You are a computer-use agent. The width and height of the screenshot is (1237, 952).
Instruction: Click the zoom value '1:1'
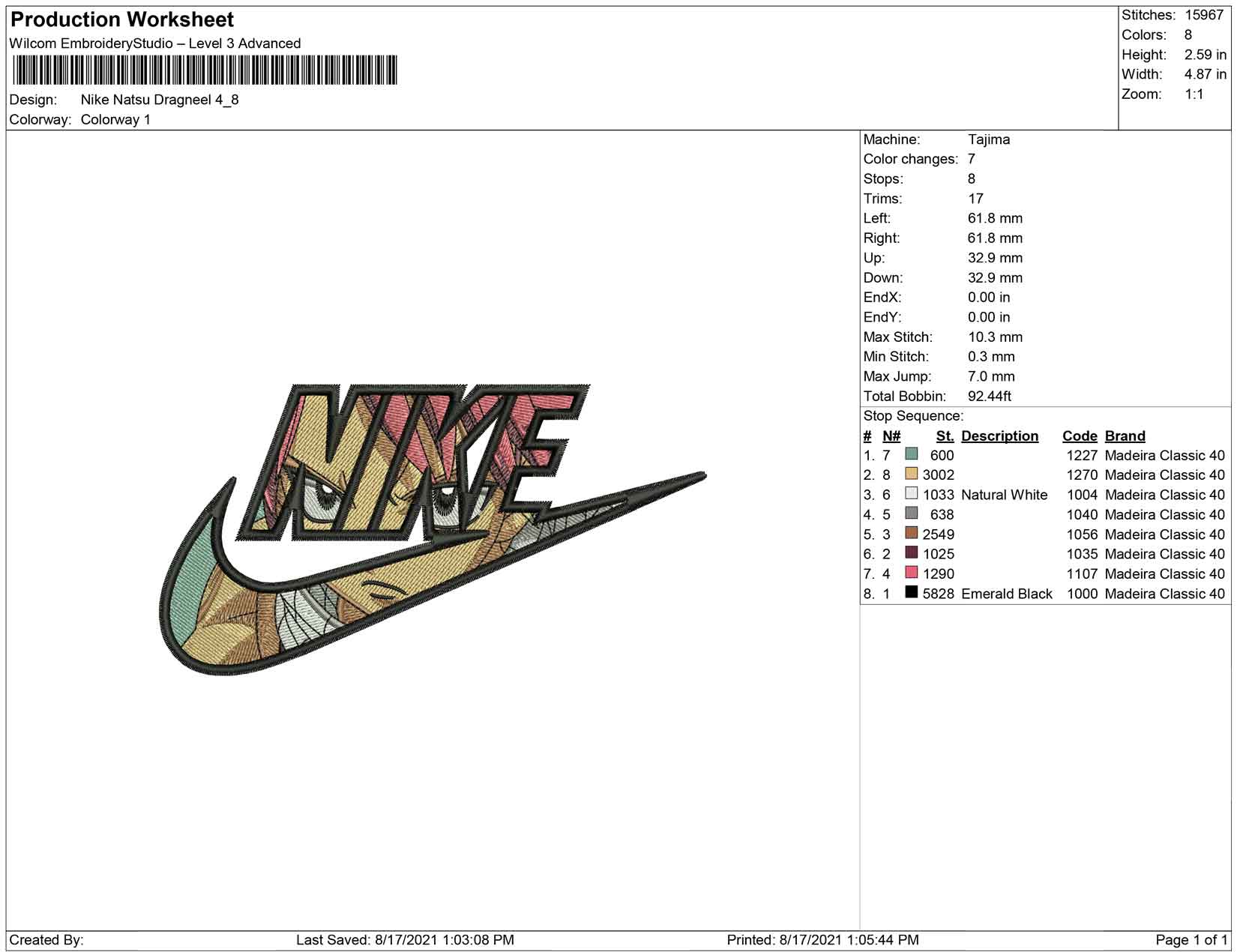tap(1194, 94)
